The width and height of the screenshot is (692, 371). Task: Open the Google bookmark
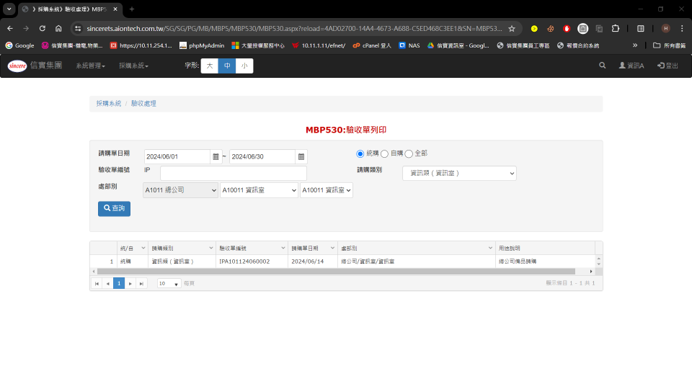click(x=19, y=45)
